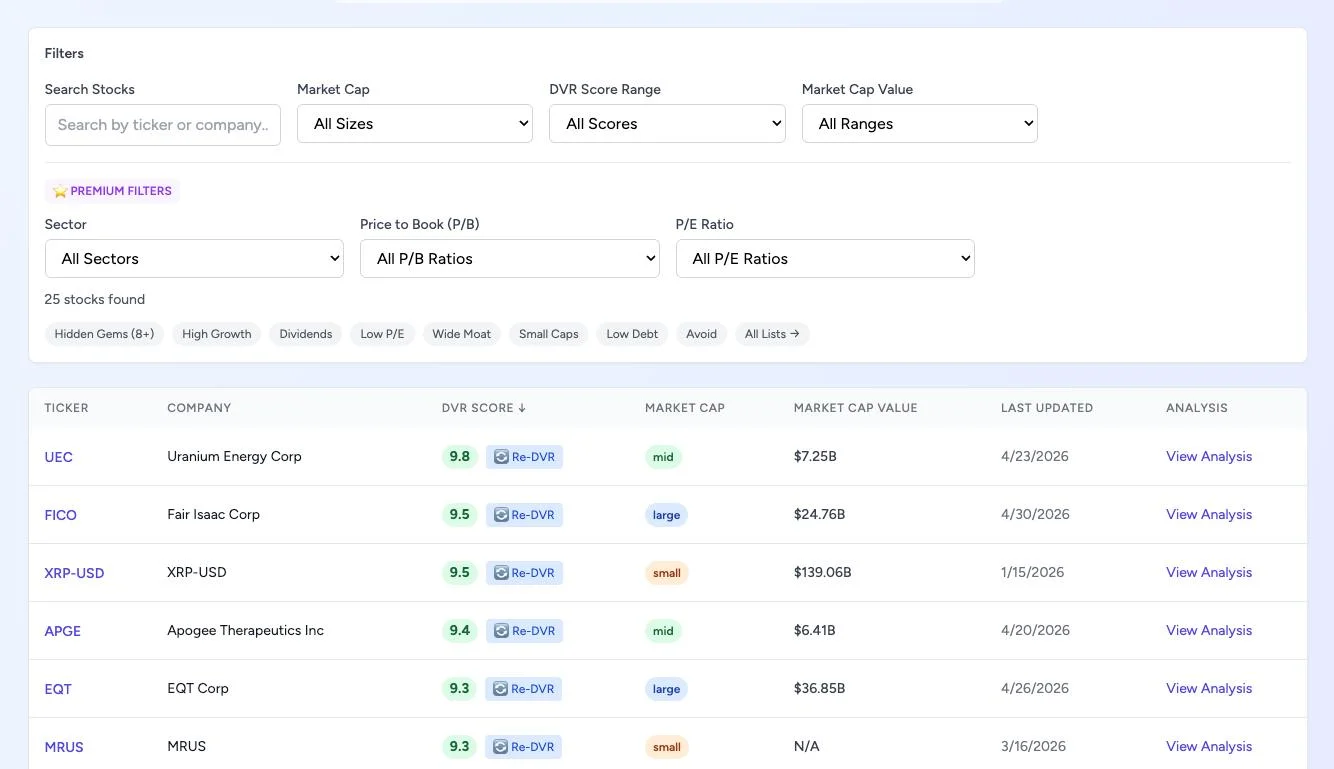Open the MRUS ticker link
Screen dimensions: 1334x769
click(64, 747)
